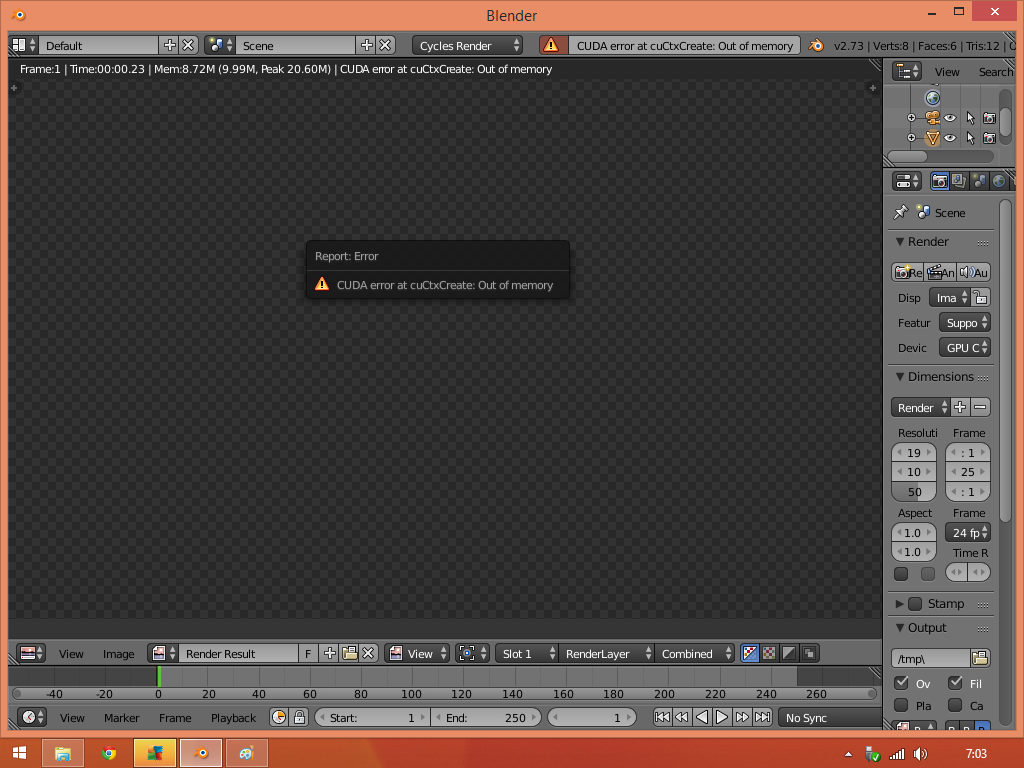Add a new scene with plus icon
The height and width of the screenshot is (768, 1024).
[x=366, y=45]
